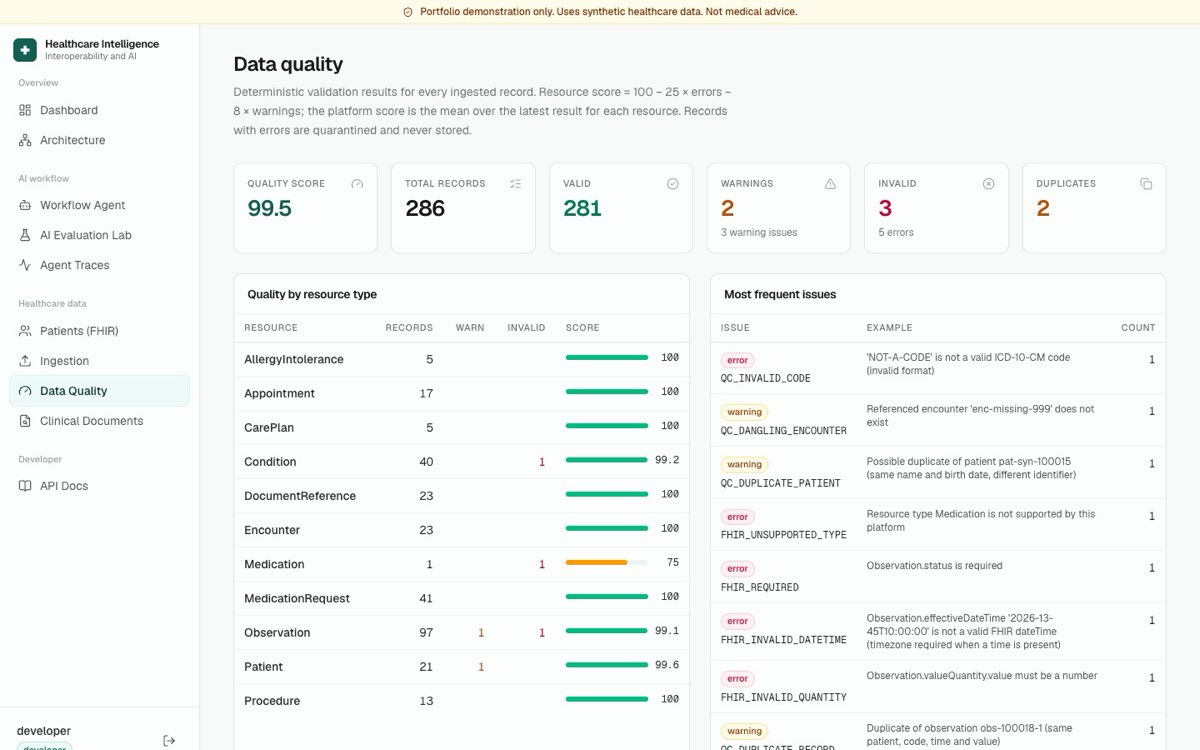Click the Quality Score value 99.5
The image size is (1200, 750).
point(270,208)
